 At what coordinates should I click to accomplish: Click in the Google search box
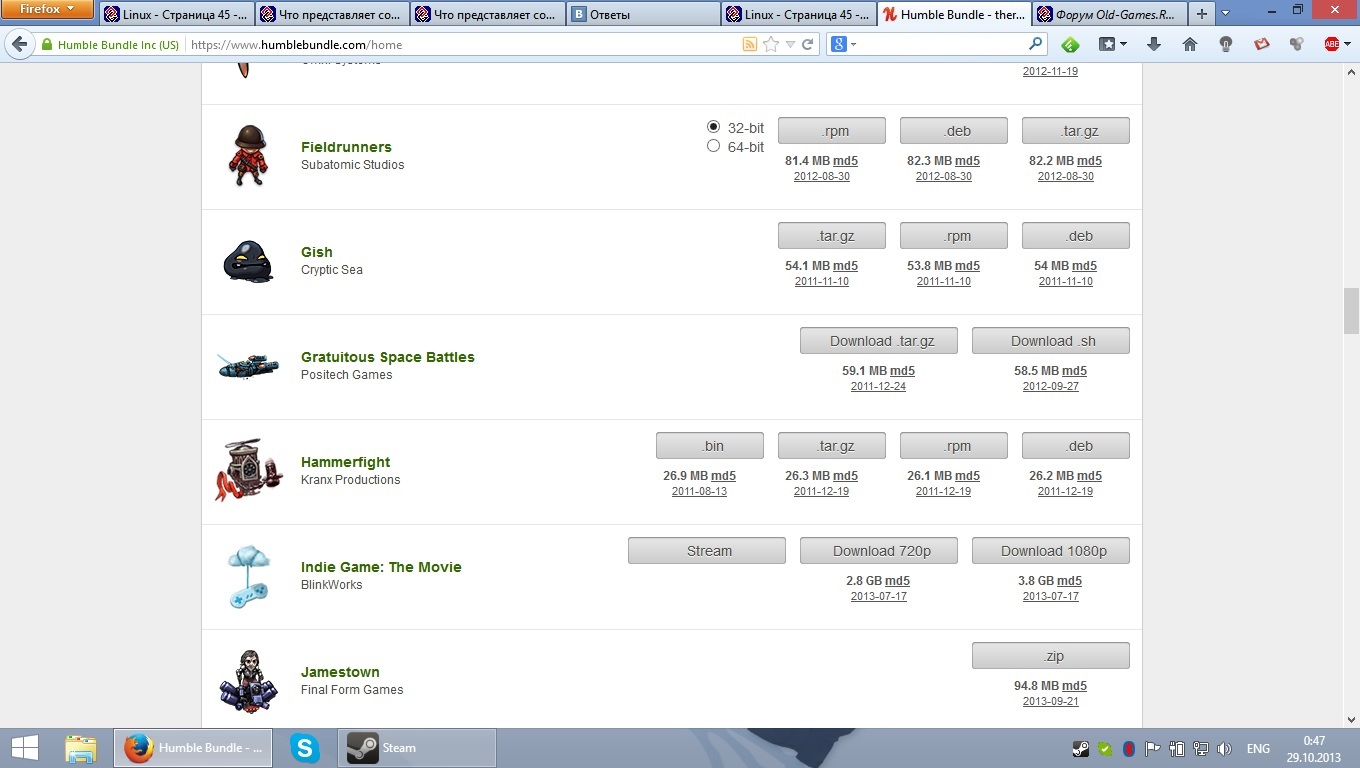942,44
